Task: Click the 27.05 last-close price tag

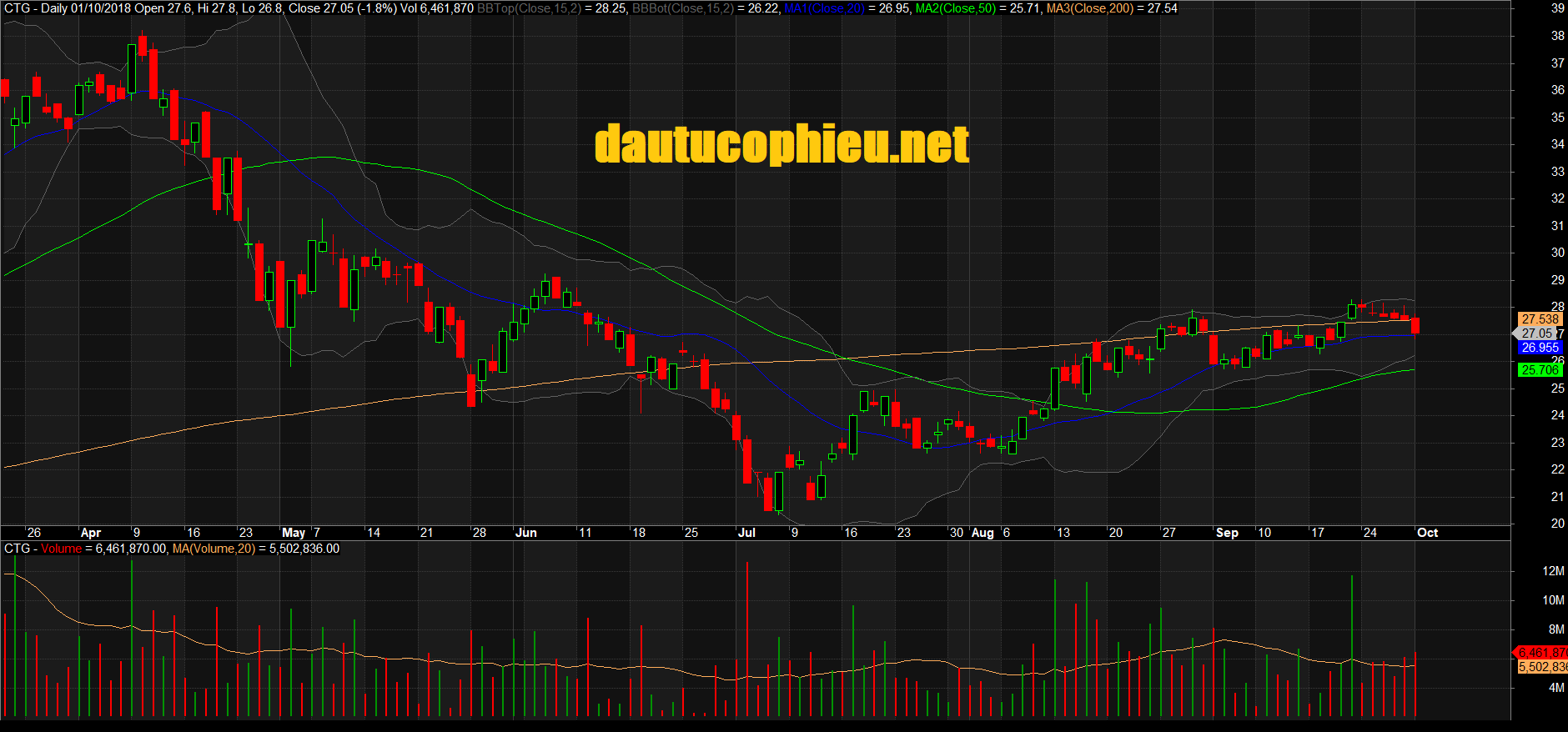Action: (1537, 333)
